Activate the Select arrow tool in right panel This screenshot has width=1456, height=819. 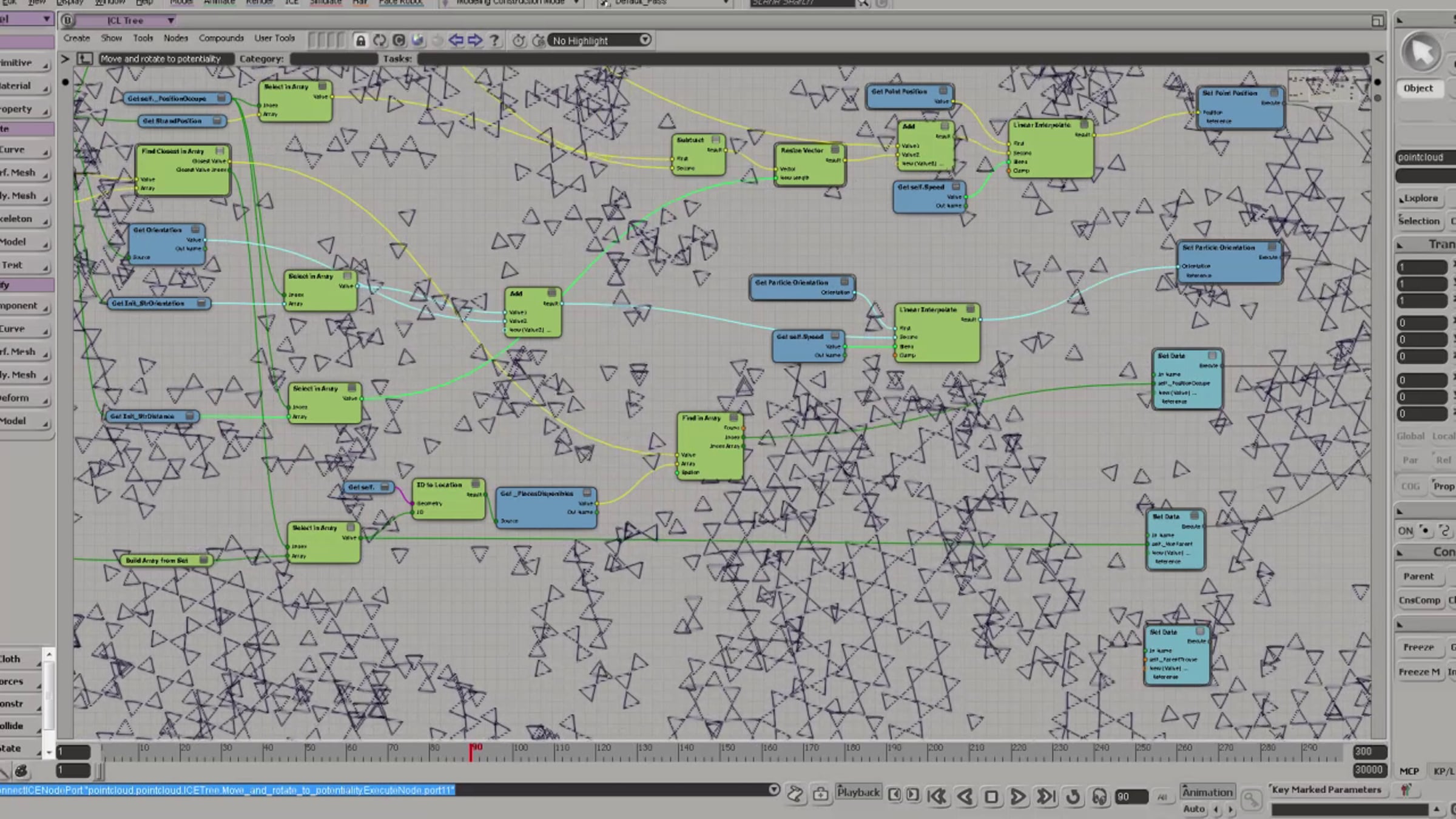(1421, 53)
